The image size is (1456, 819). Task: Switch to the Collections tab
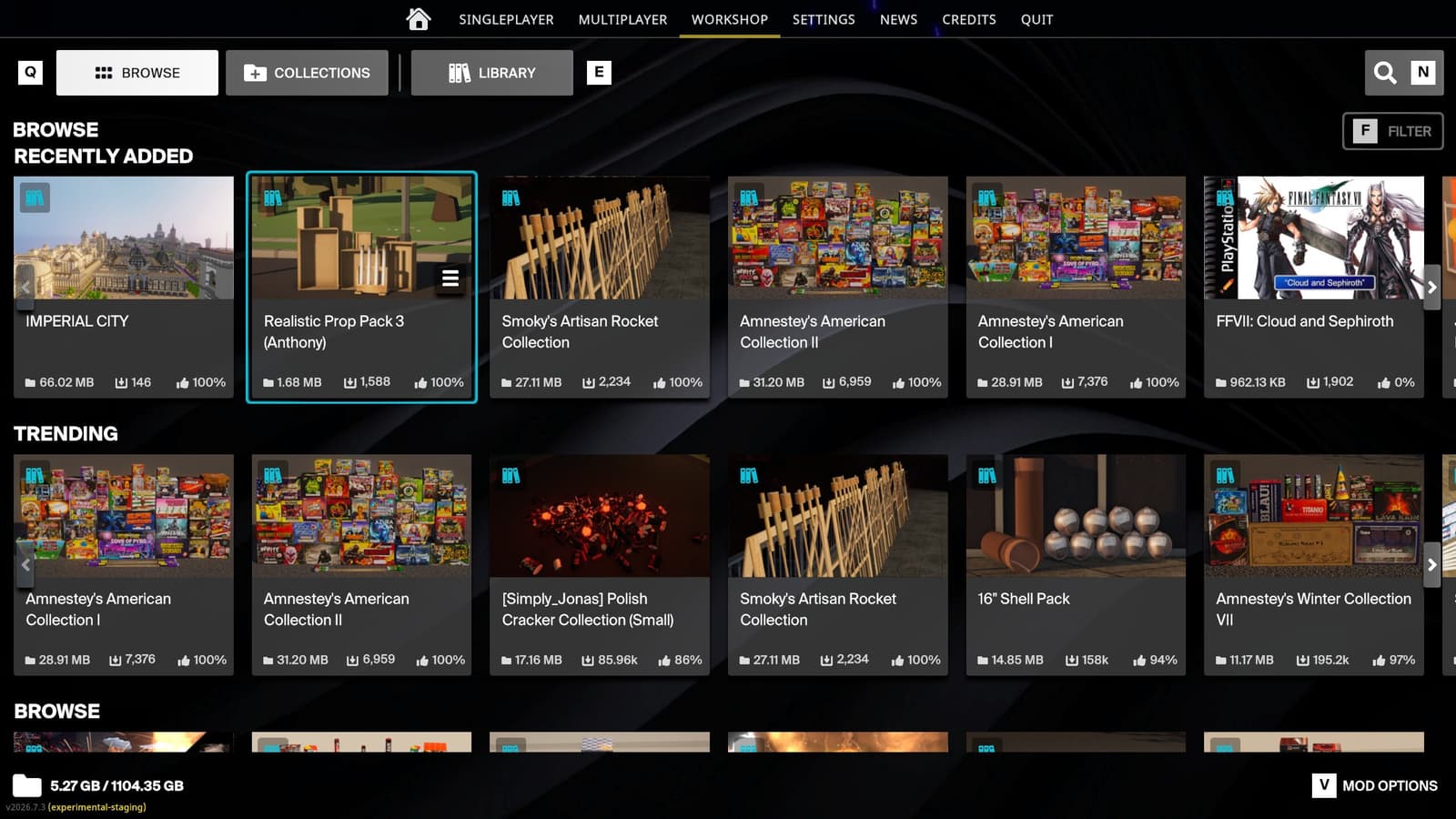click(307, 73)
